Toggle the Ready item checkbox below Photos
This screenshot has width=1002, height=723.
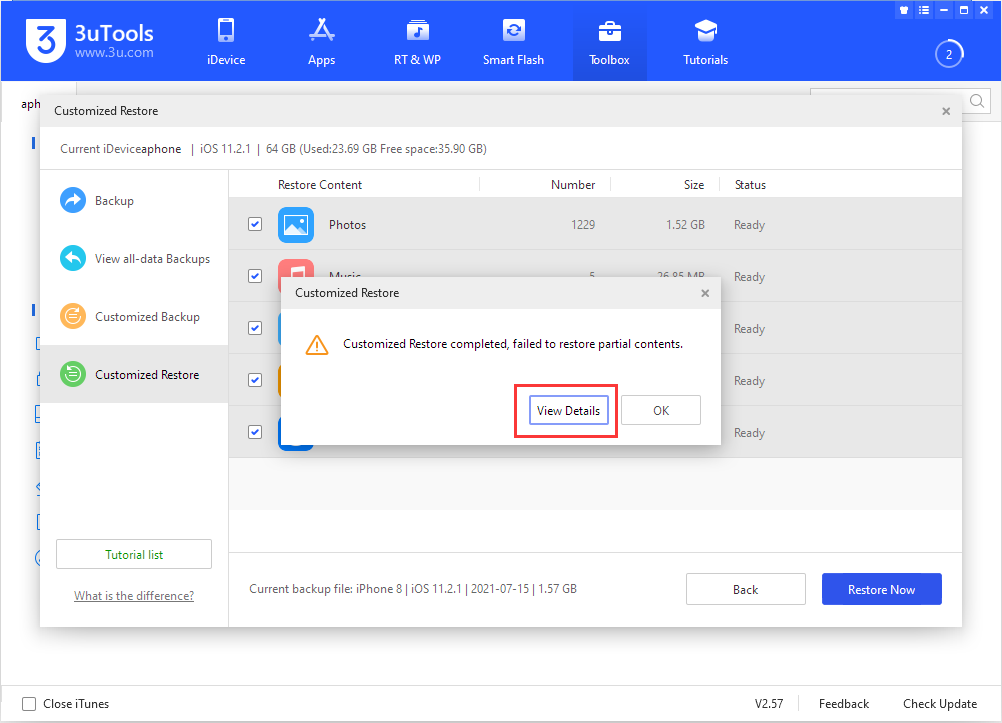point(254,276)
